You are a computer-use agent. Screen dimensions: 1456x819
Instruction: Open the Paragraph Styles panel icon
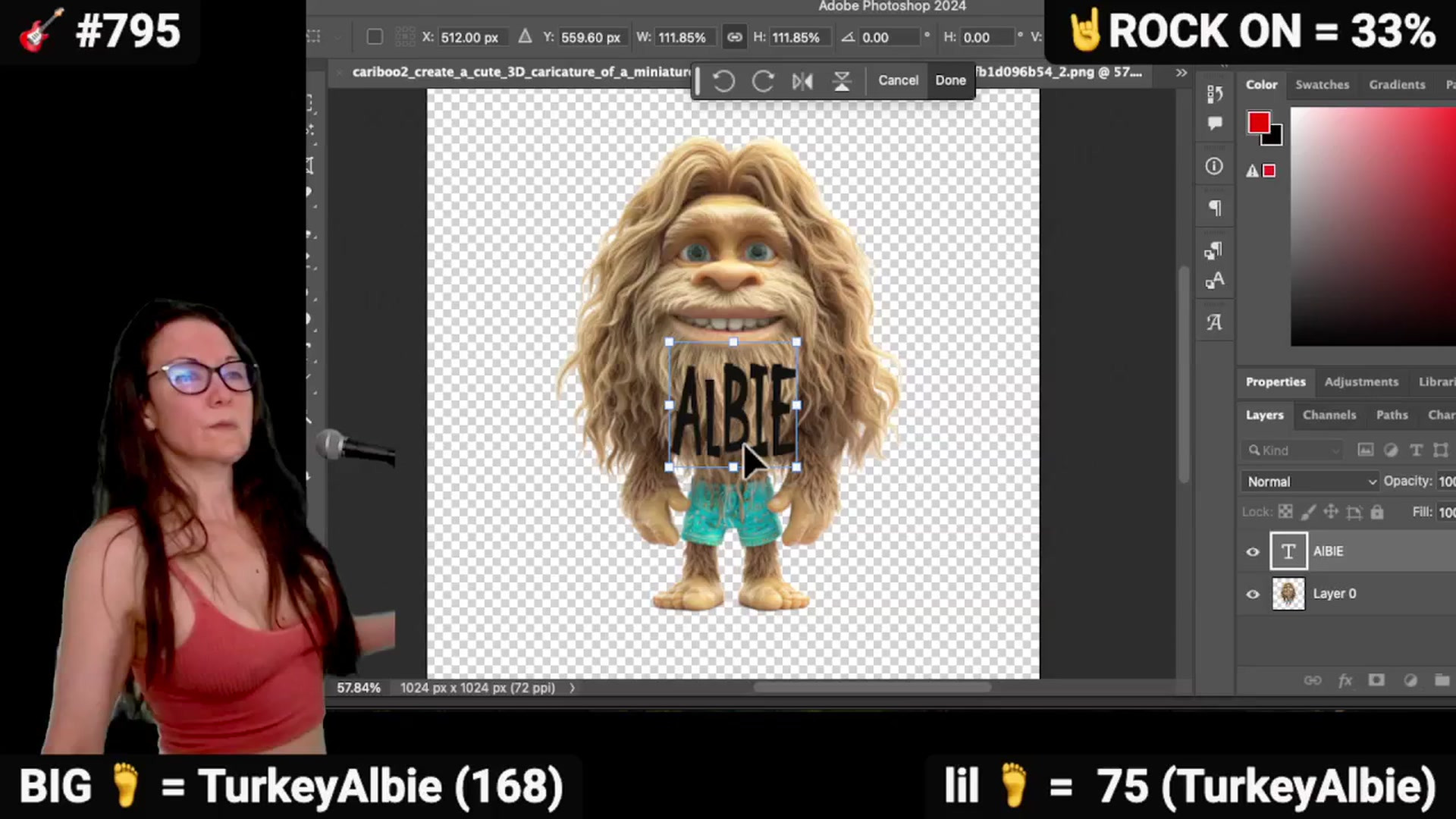[x=1215, y=250]
